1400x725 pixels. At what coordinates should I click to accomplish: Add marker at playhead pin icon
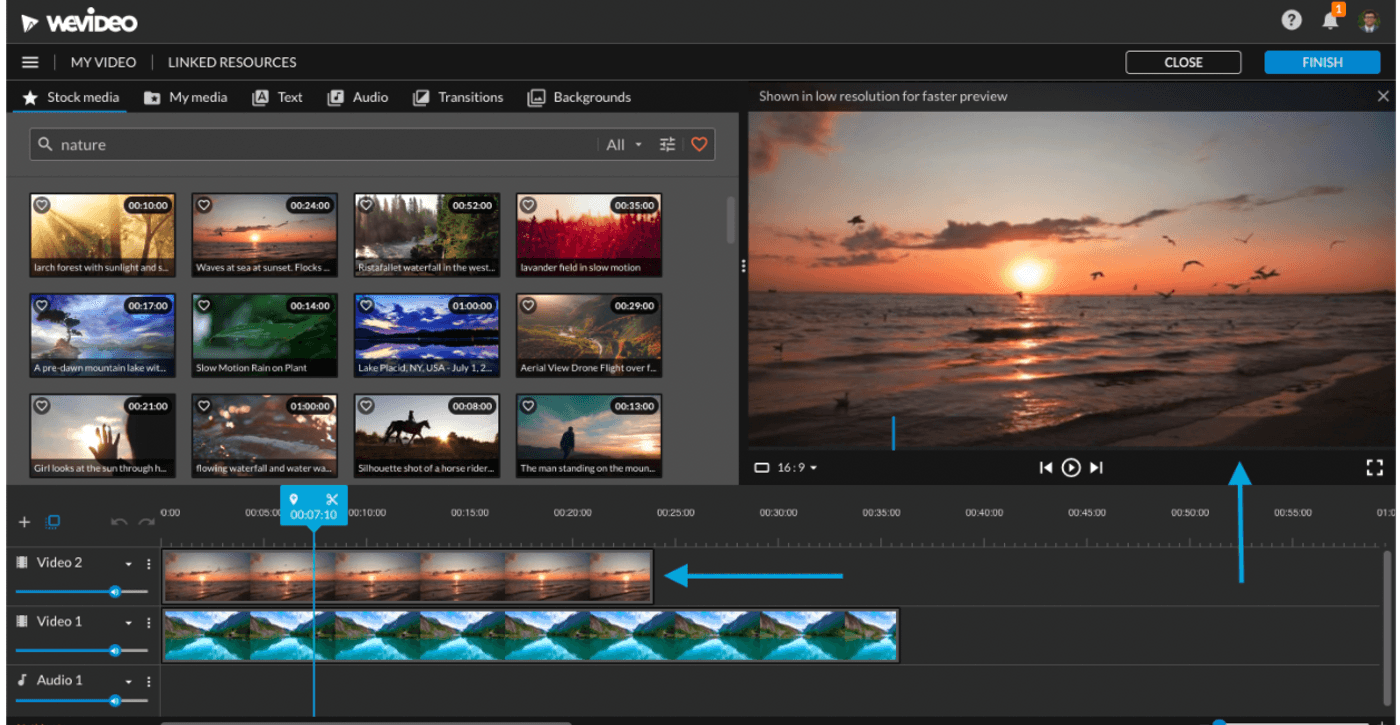pyautogui.click(x=294, y=499)
